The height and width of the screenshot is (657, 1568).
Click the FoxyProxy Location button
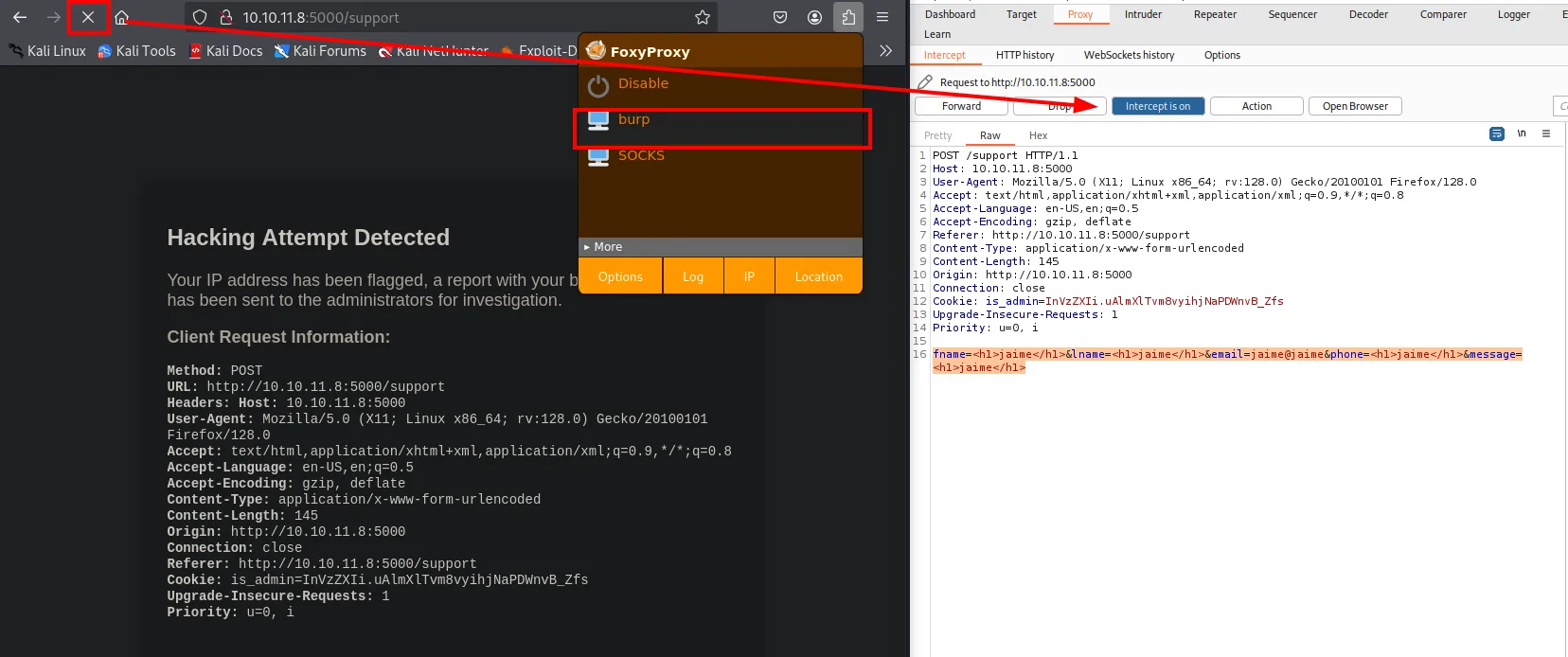pos(819,276)
